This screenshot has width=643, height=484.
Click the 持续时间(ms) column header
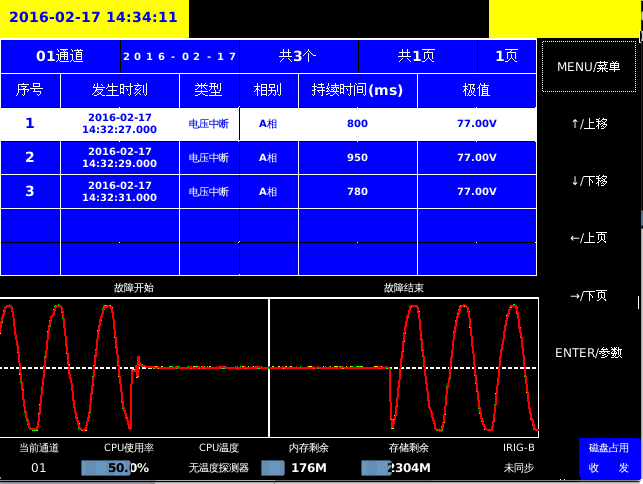pyautogui.click(x=357, y=90)
